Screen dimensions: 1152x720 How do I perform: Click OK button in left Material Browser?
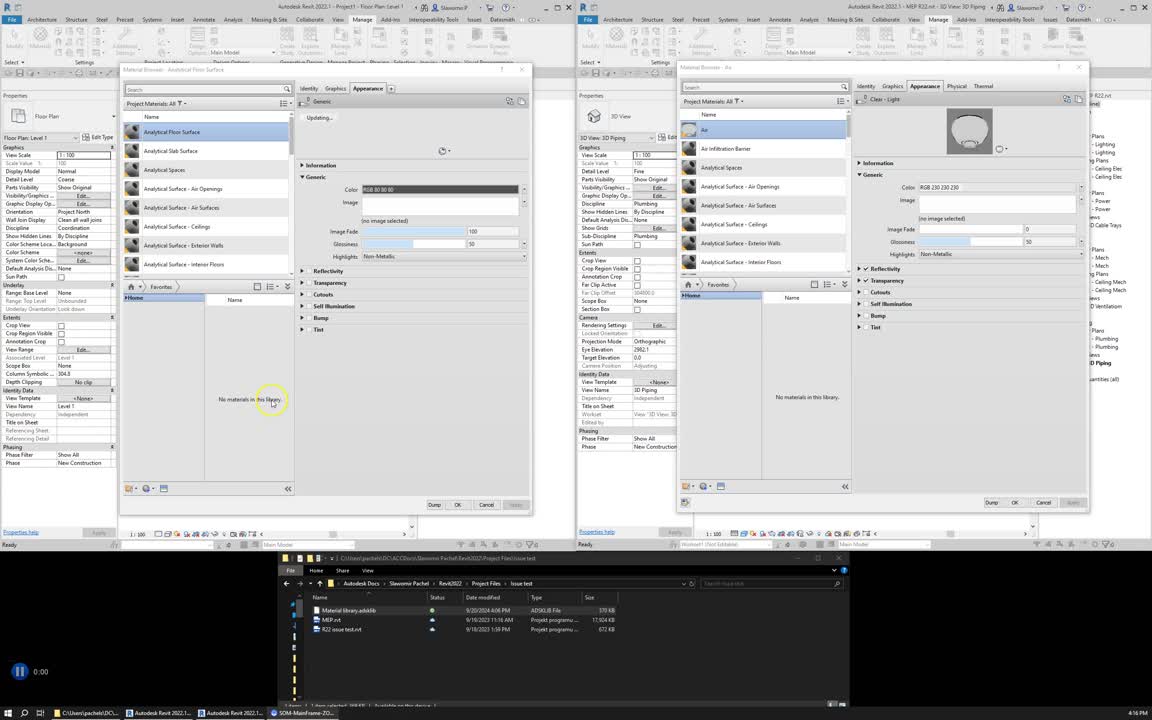458,505
